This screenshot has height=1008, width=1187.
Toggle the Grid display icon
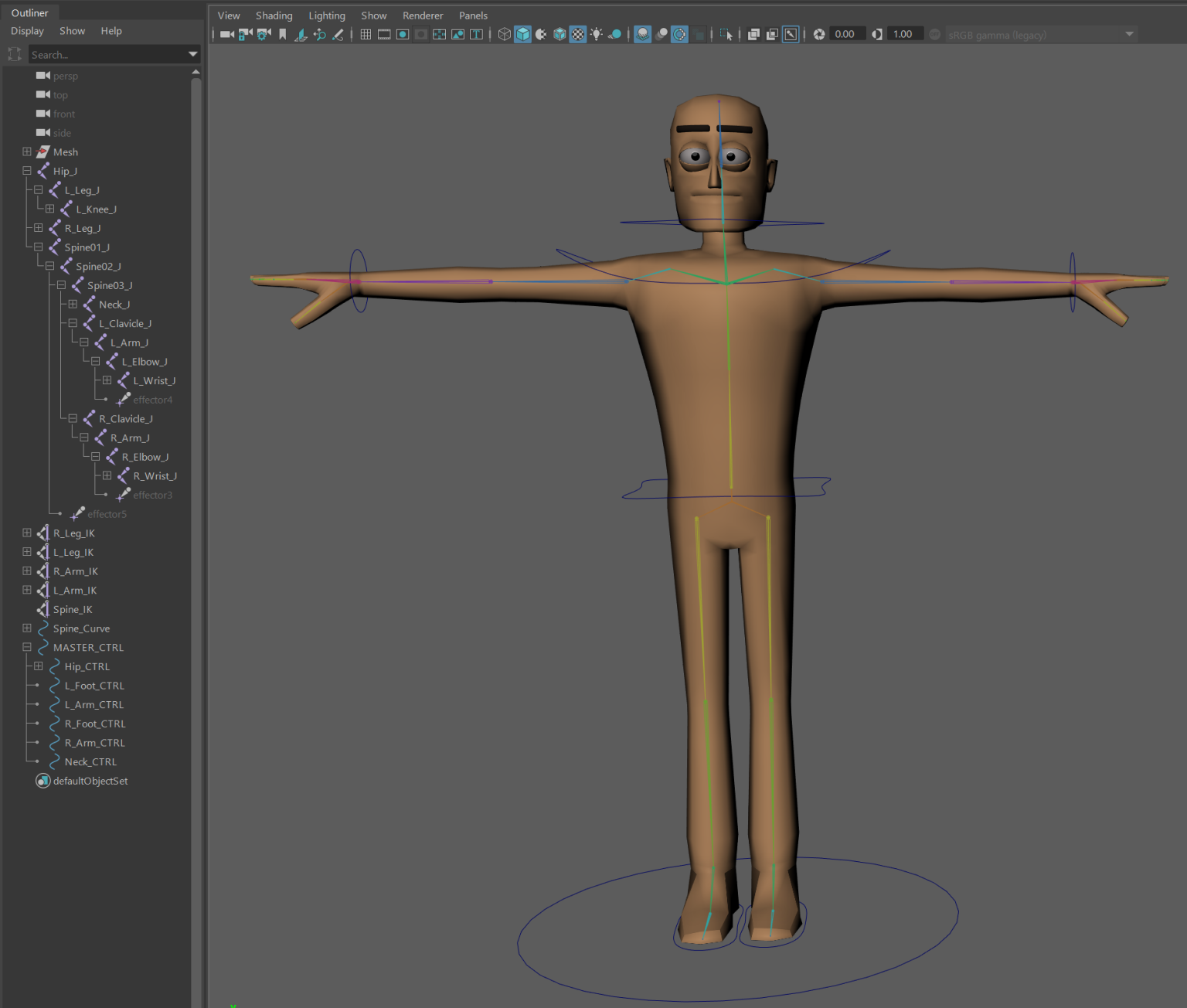click(366, 34)
